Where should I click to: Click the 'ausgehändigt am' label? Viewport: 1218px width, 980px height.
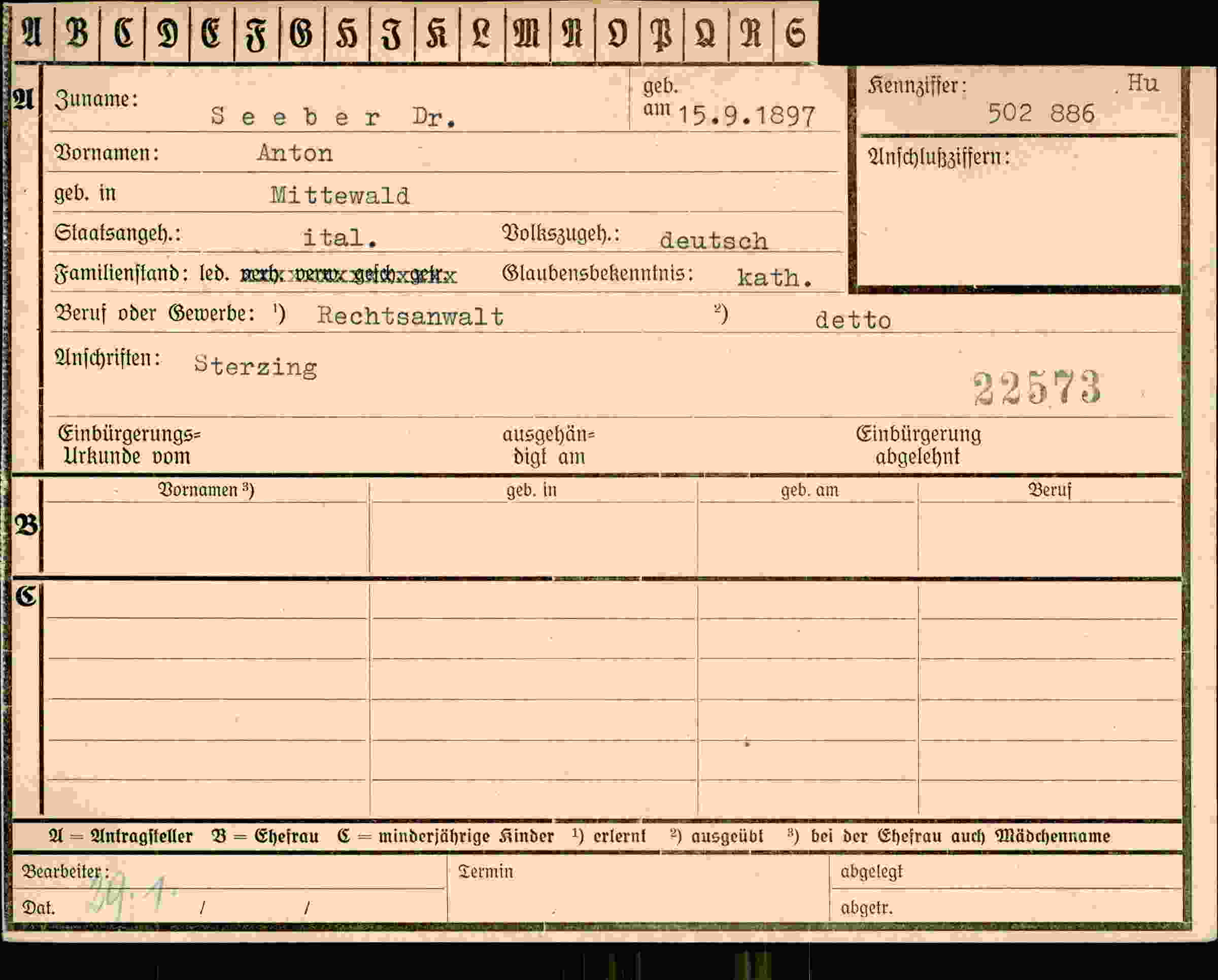549,445
